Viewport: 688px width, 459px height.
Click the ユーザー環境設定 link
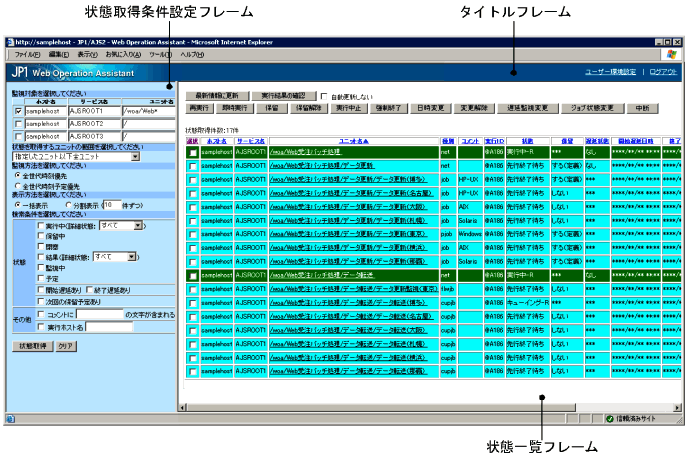pyautogui.click(x=610, y=72)
